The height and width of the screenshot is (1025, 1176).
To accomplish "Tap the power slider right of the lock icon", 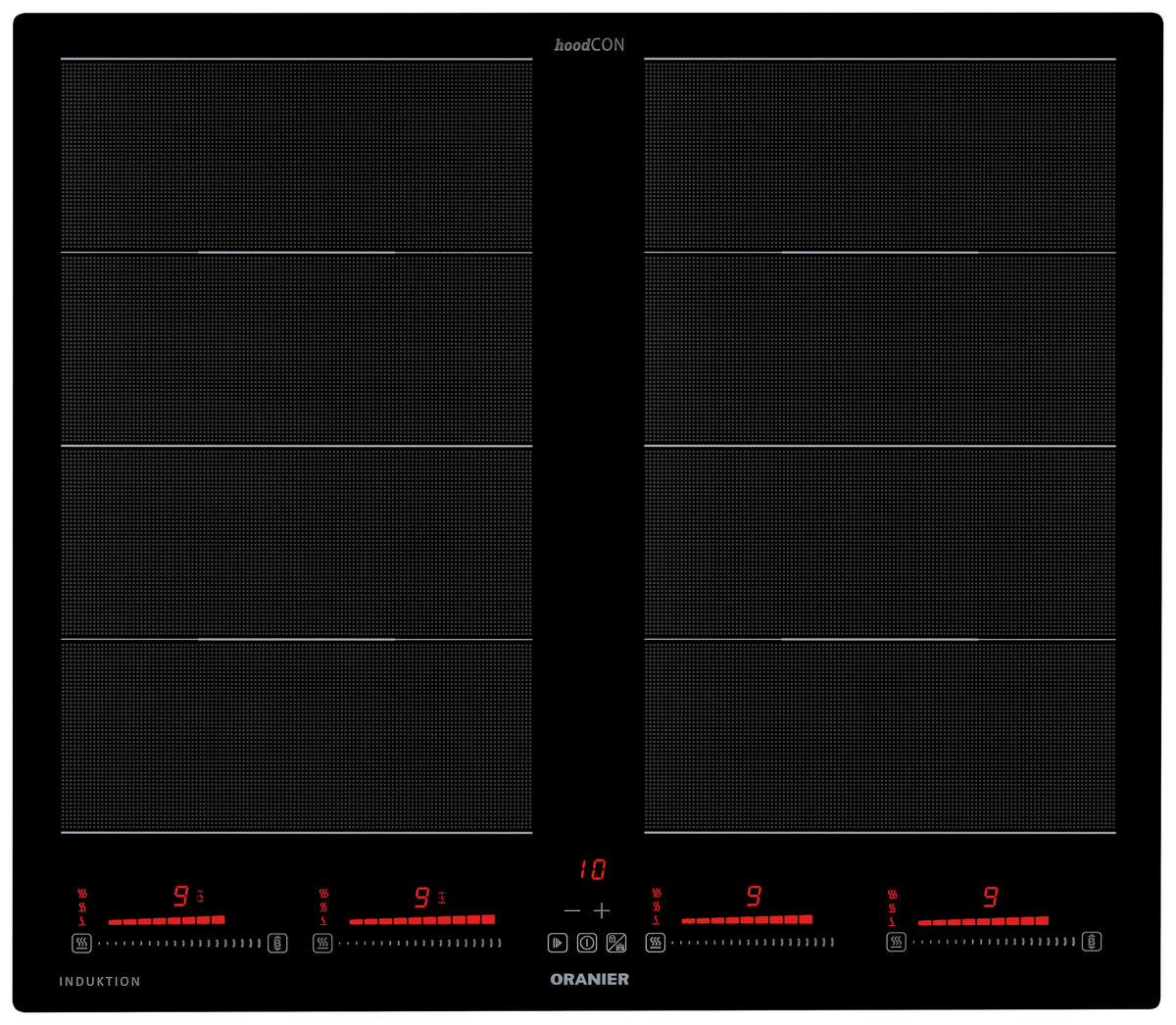I will [753, 943].
